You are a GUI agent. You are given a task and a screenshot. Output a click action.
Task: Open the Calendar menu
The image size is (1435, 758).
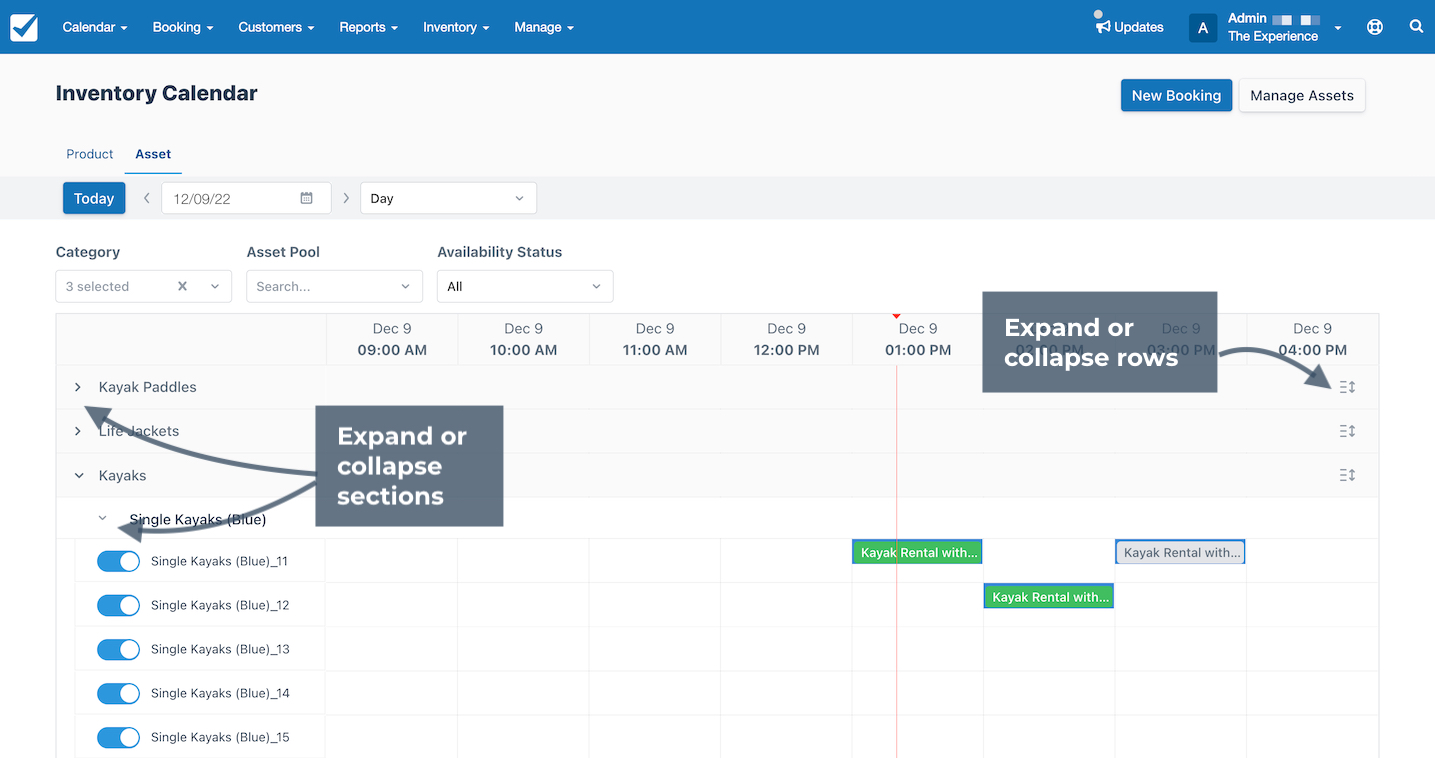[x=95, y=27]
